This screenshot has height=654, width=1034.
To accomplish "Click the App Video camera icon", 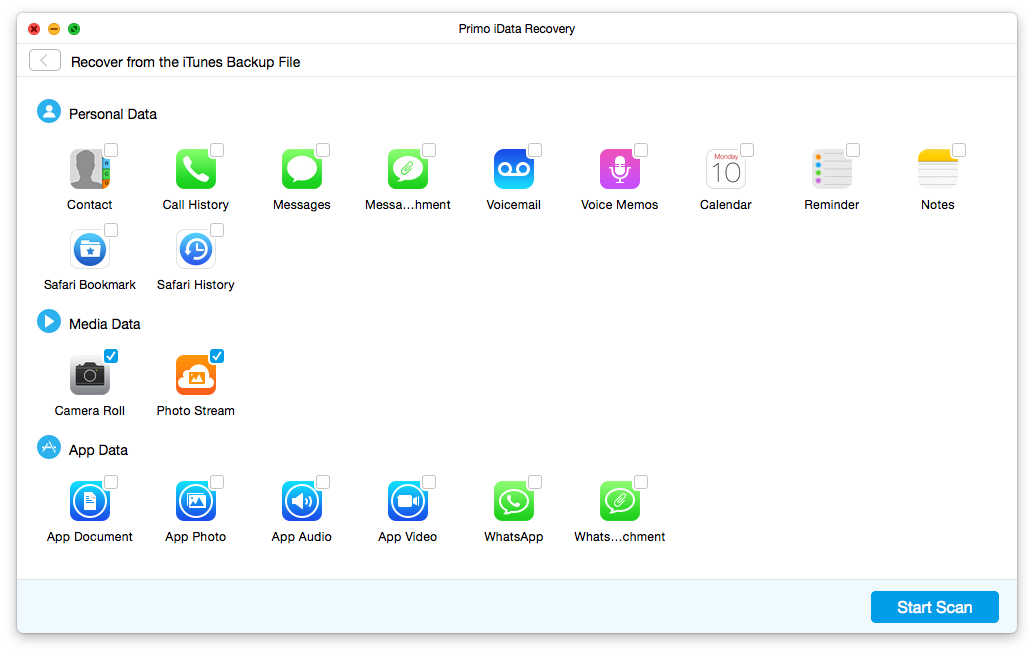I will coord(408,501).
